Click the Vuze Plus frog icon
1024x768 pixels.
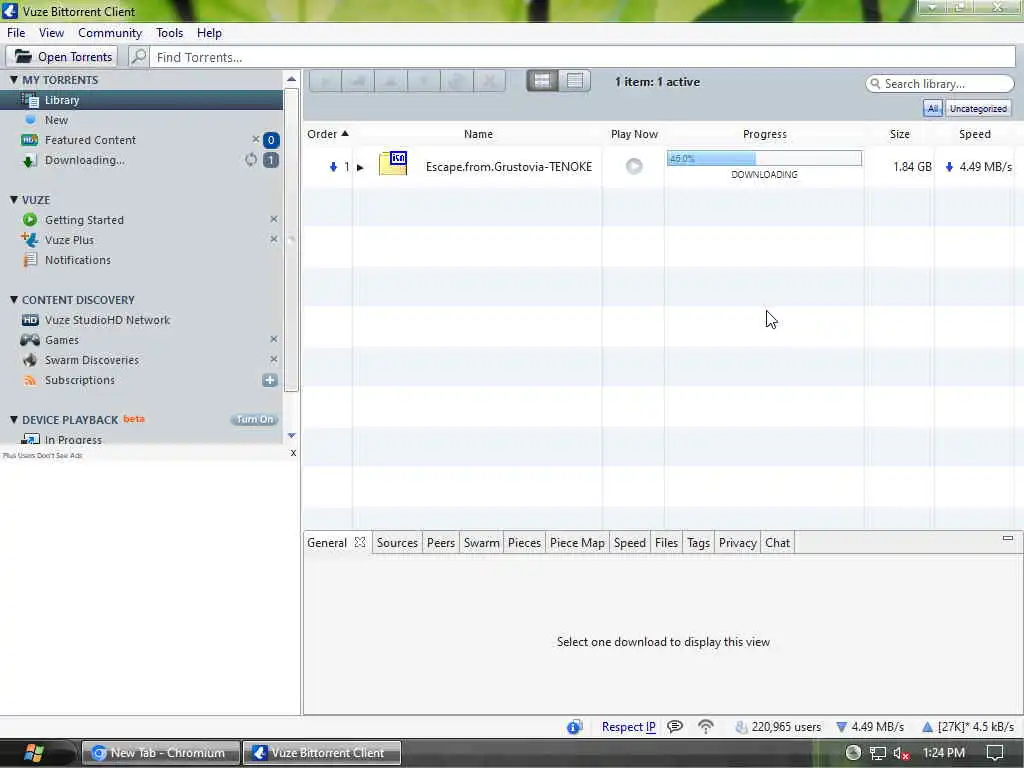point(30,240)
